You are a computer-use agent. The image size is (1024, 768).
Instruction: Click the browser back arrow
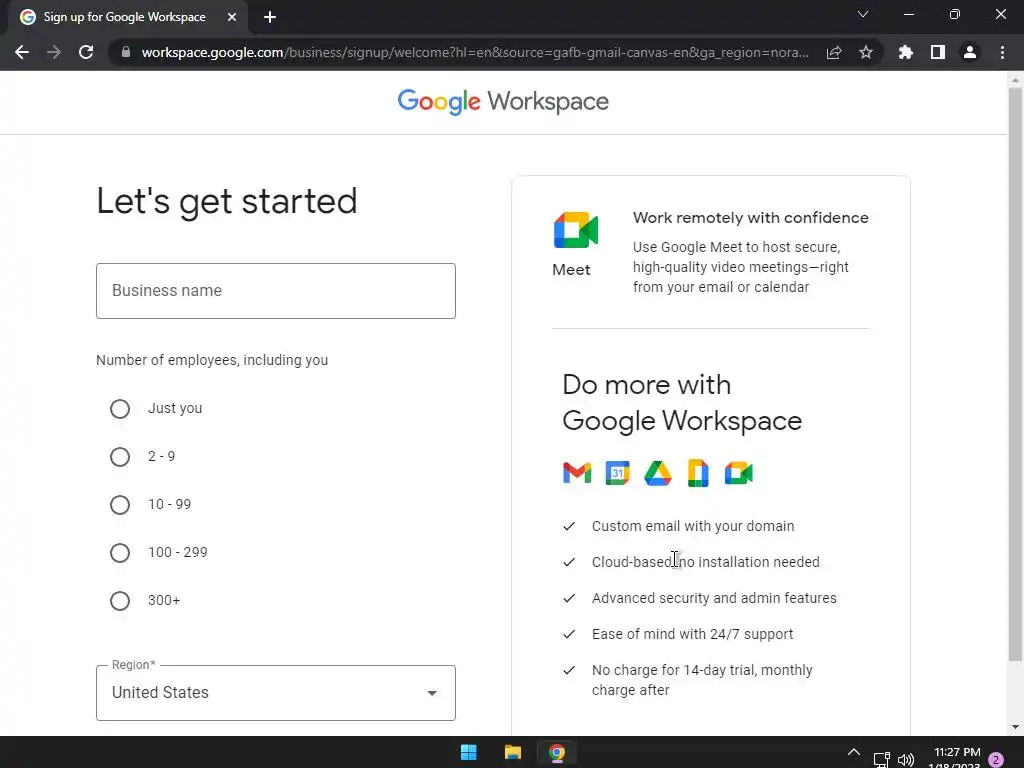point(22,52)
